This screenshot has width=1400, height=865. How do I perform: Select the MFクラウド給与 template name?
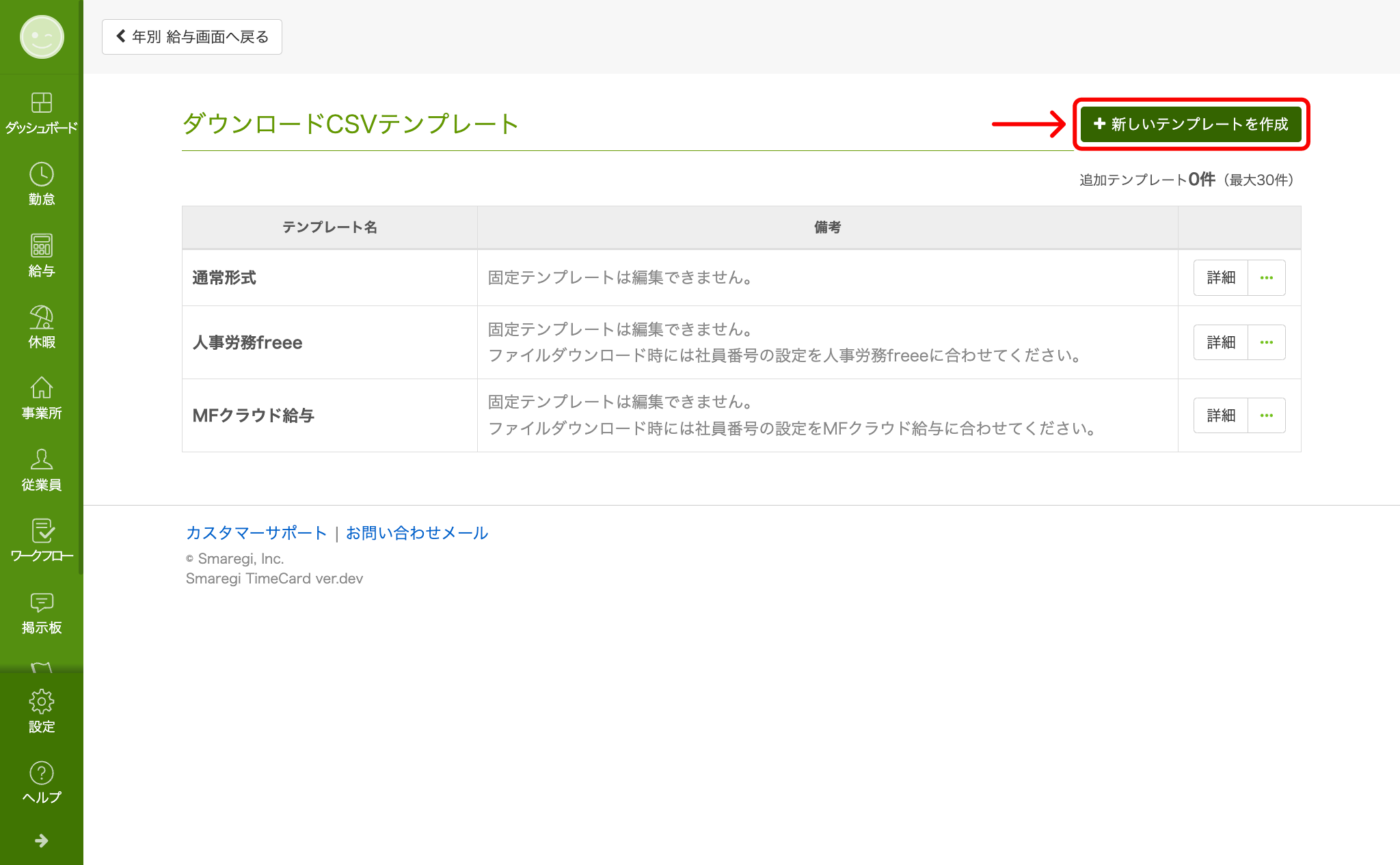[x=253, y=415]
